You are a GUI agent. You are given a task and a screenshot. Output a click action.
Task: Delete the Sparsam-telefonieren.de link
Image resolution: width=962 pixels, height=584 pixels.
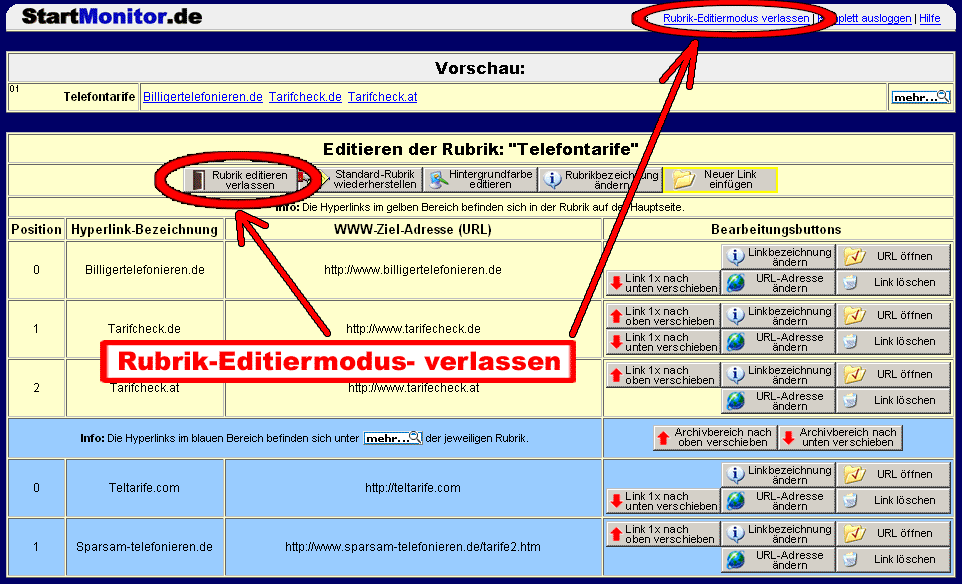(893, 559)
